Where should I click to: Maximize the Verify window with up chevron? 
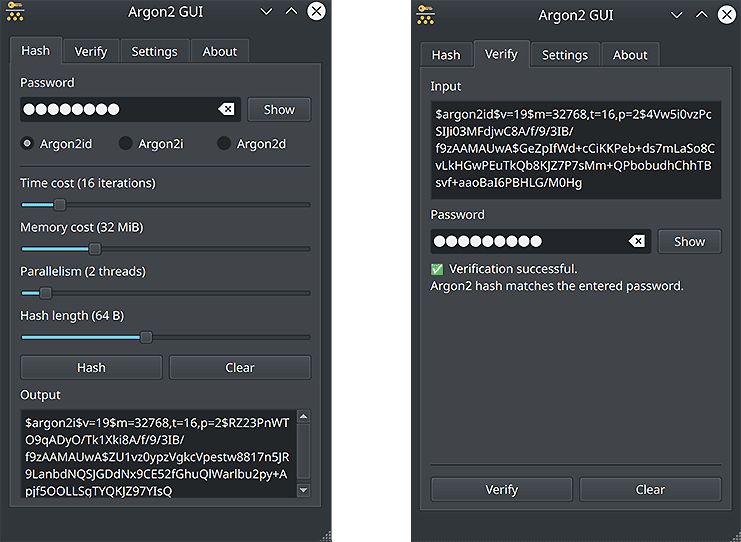(702, 15)
